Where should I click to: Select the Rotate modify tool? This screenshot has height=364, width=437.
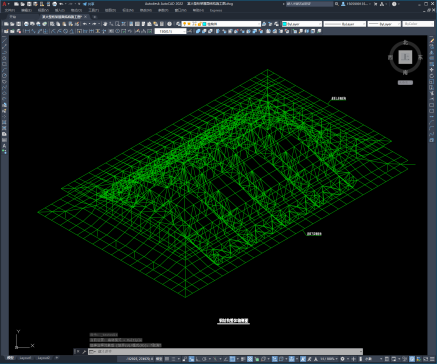pos(432,76)
